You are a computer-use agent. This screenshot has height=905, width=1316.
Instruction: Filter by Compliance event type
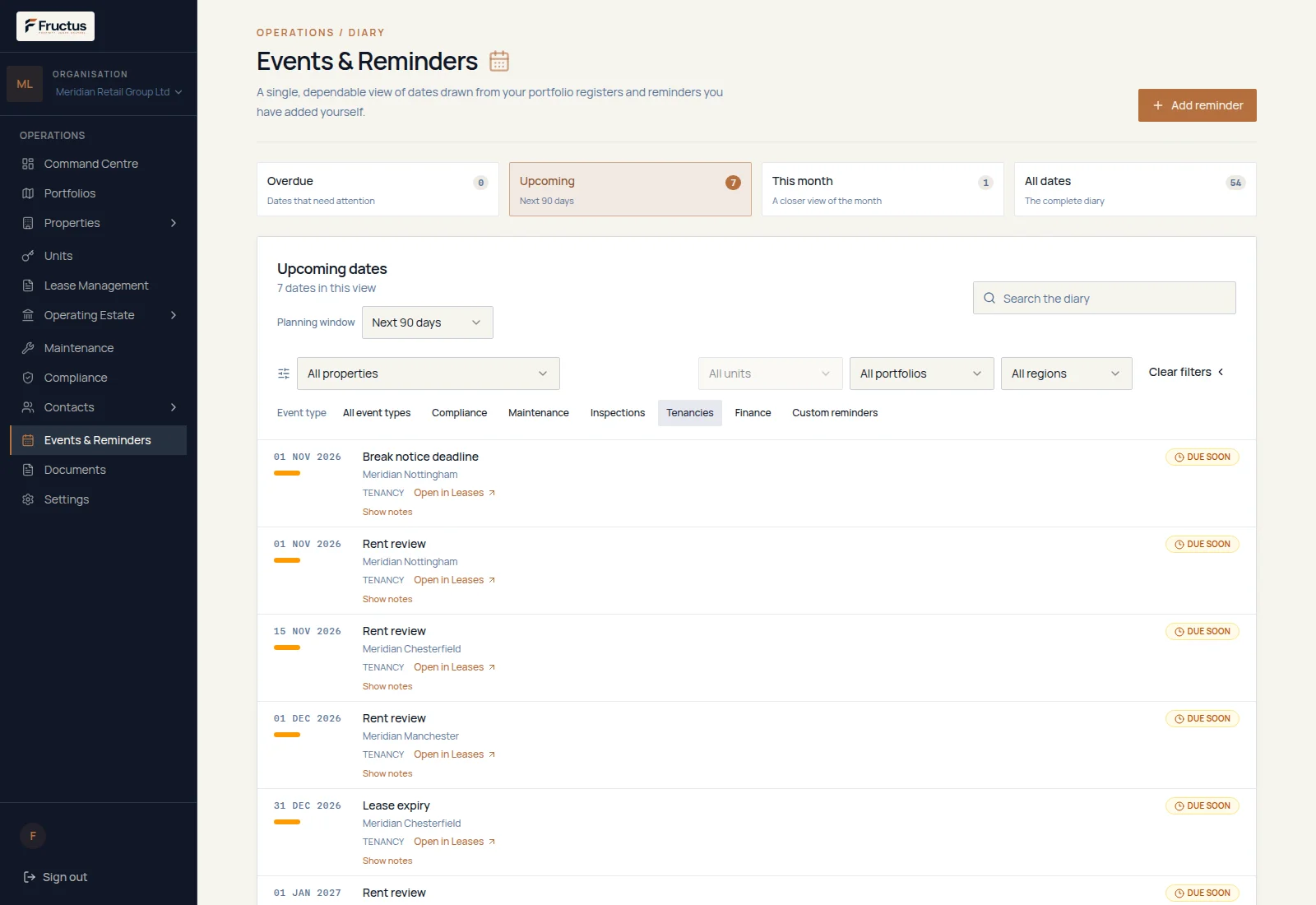pos(459,413)
